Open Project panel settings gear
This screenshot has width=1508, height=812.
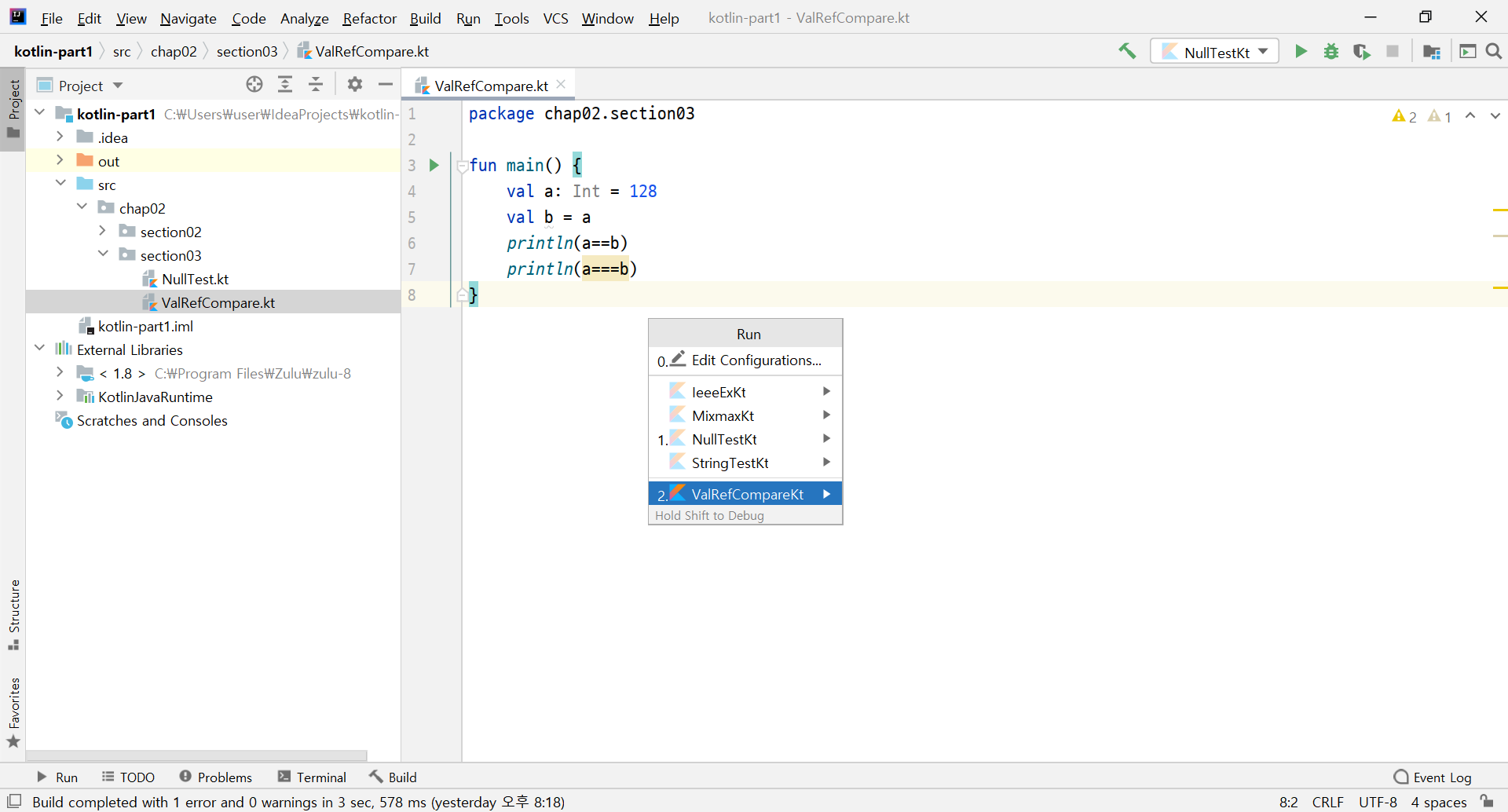[355, 84]
